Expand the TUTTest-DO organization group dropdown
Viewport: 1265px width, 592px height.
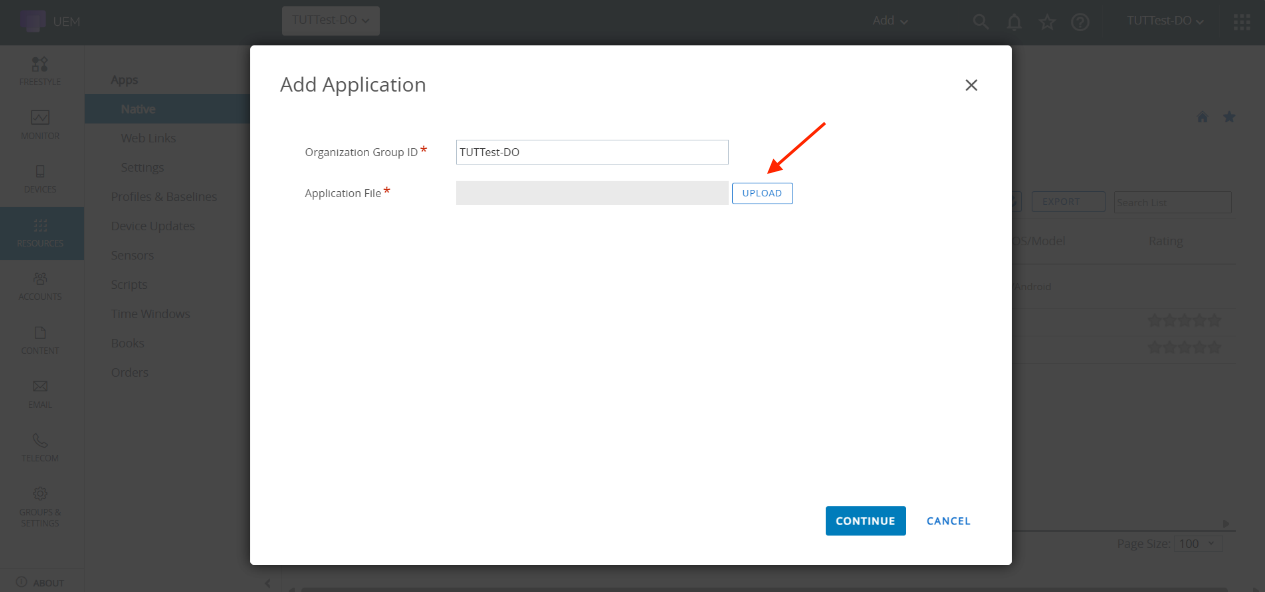pyautogui.click(x=330, y=21)
